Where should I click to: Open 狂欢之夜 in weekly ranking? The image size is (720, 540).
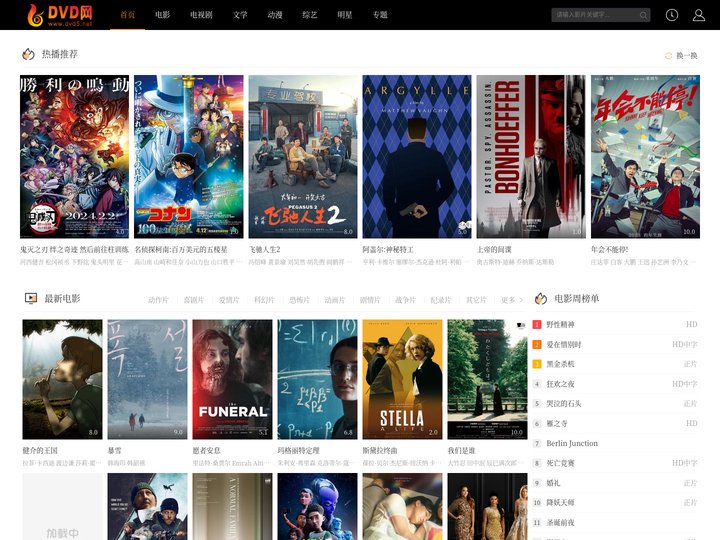tap(560, 384)
